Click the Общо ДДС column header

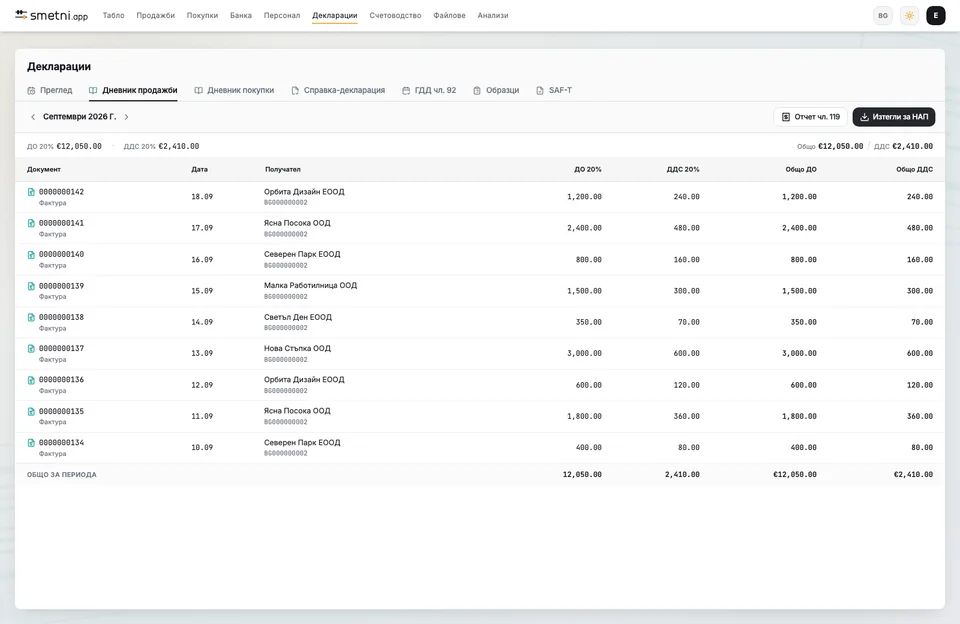(x=915, y=170)
